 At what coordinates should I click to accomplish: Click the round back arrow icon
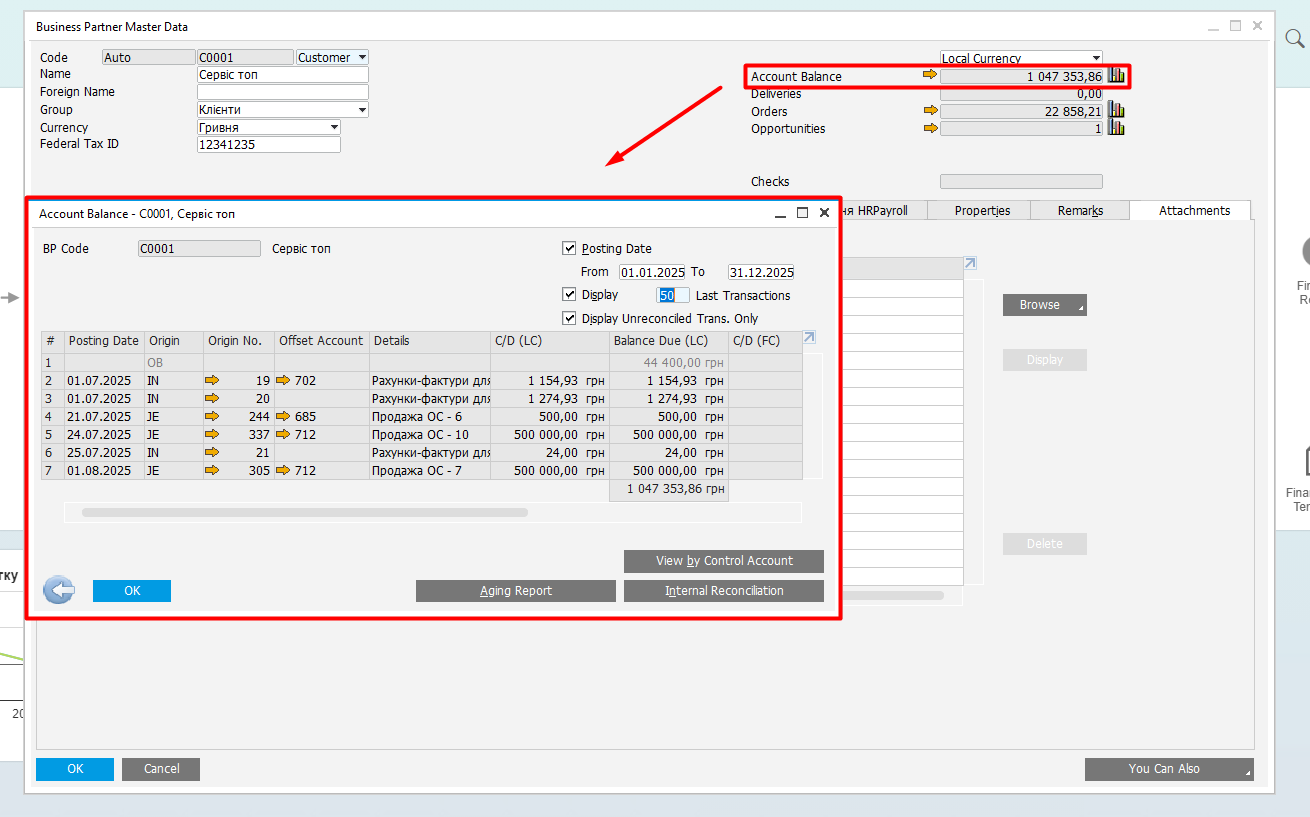tap(59, 590)
